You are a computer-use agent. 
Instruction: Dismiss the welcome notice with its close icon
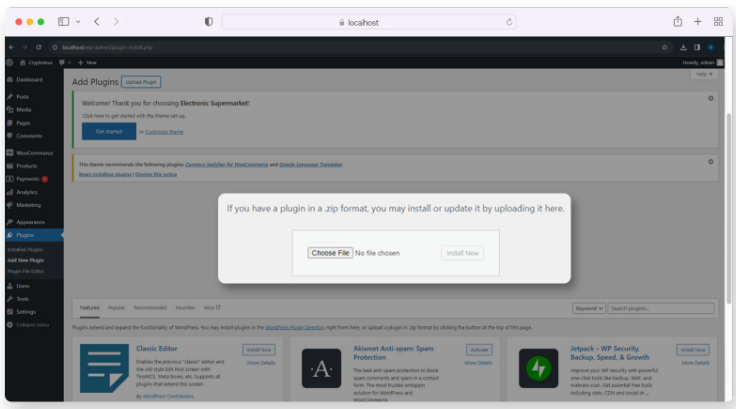click(710, 98)
